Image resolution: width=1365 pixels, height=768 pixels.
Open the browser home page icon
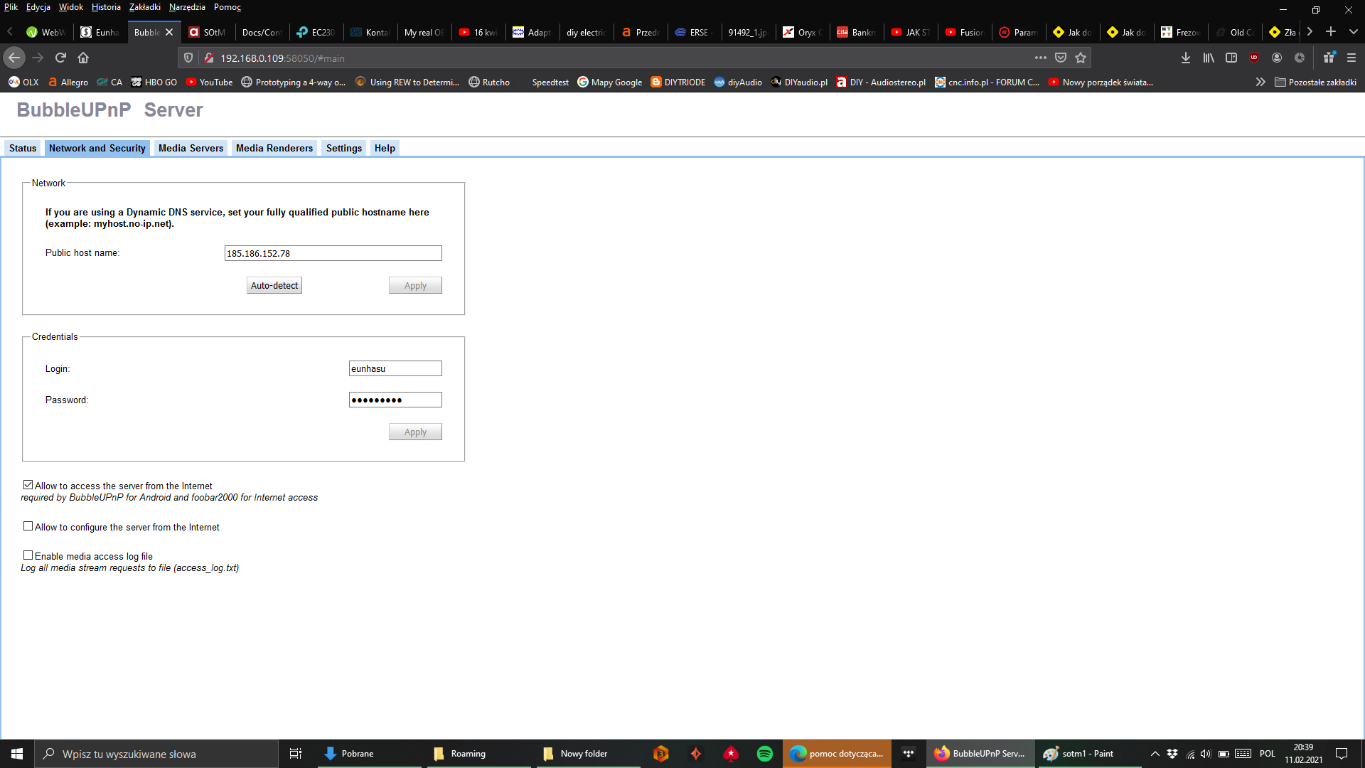[x=83, y=57]
